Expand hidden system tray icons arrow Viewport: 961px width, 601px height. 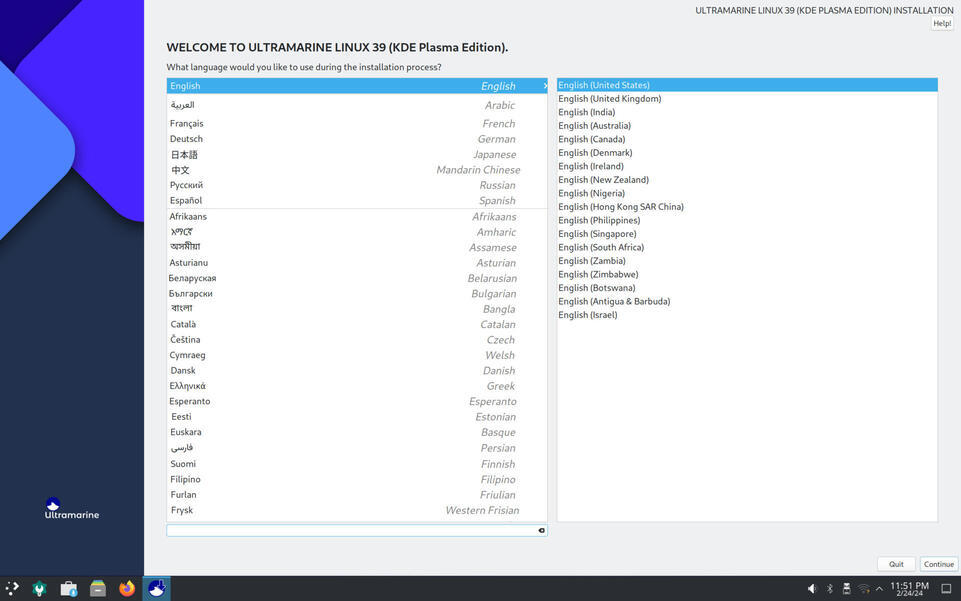879,589
